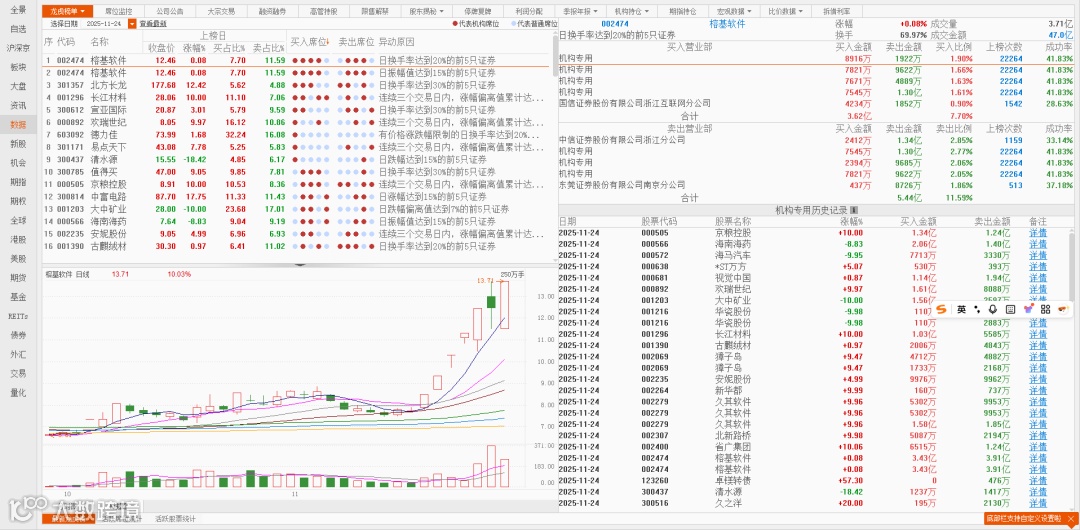Switch to 融资融券 tab
Screen dimensions: 1080x530
click(x=272, y=12)
